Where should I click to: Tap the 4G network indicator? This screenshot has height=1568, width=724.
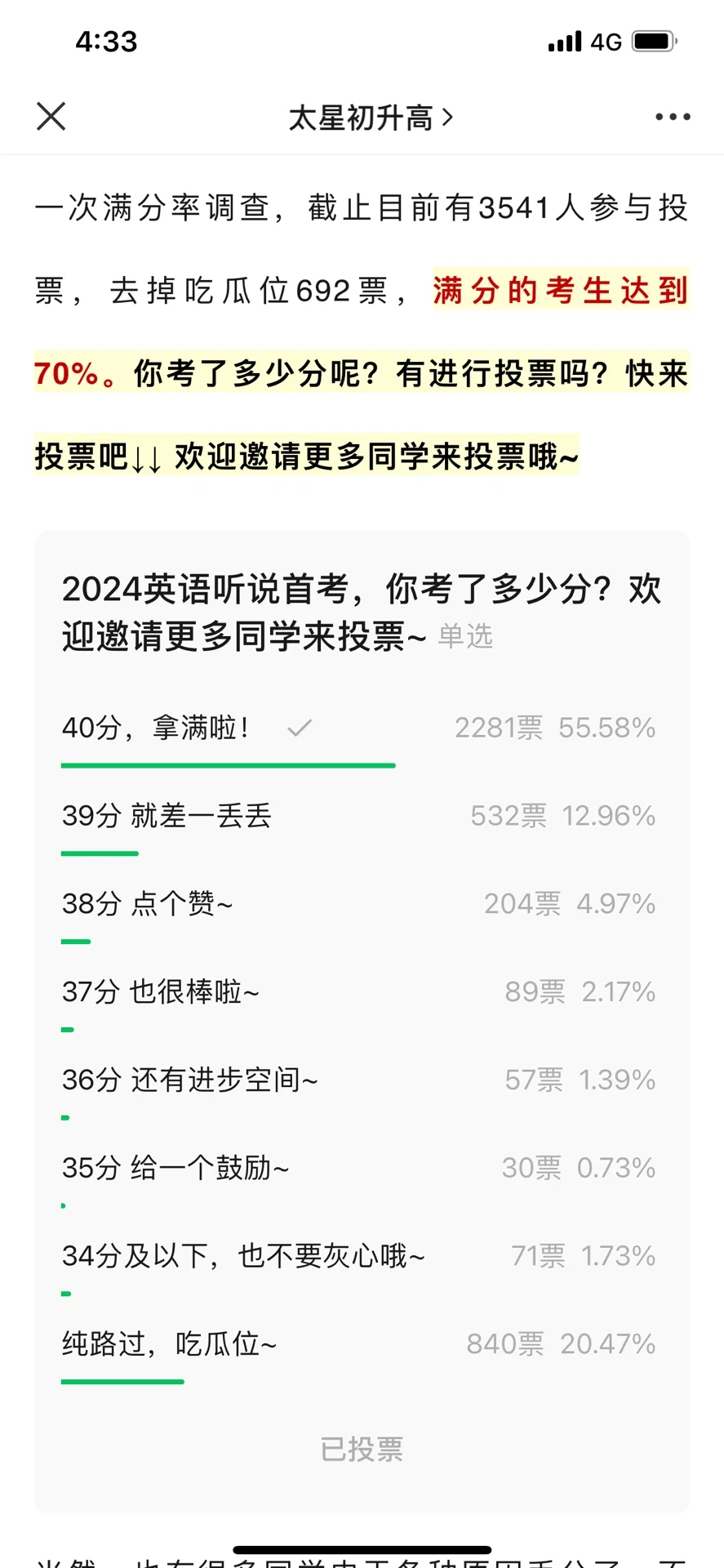click(606, 42)
